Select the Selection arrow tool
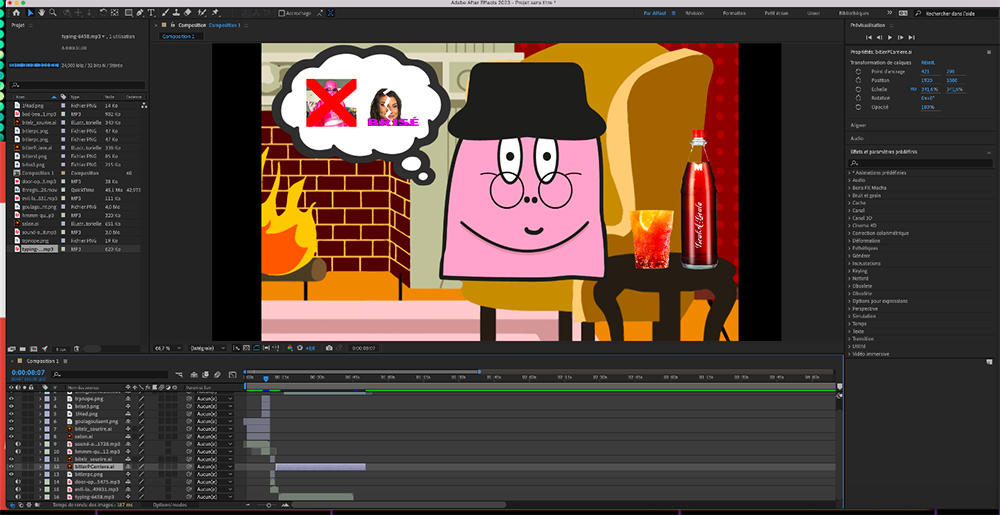The width and height of the screenshot is (1000, 515). (30, 13)
